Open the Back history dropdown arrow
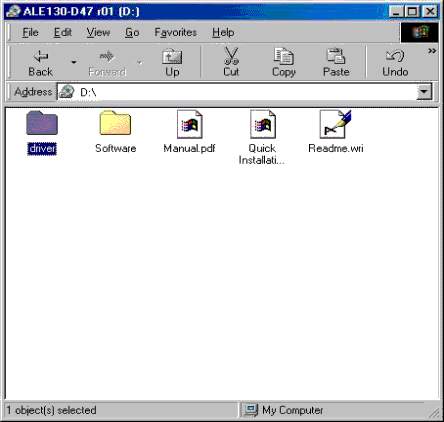The height and width of the screenshot is (422, 444). (74, 62)
